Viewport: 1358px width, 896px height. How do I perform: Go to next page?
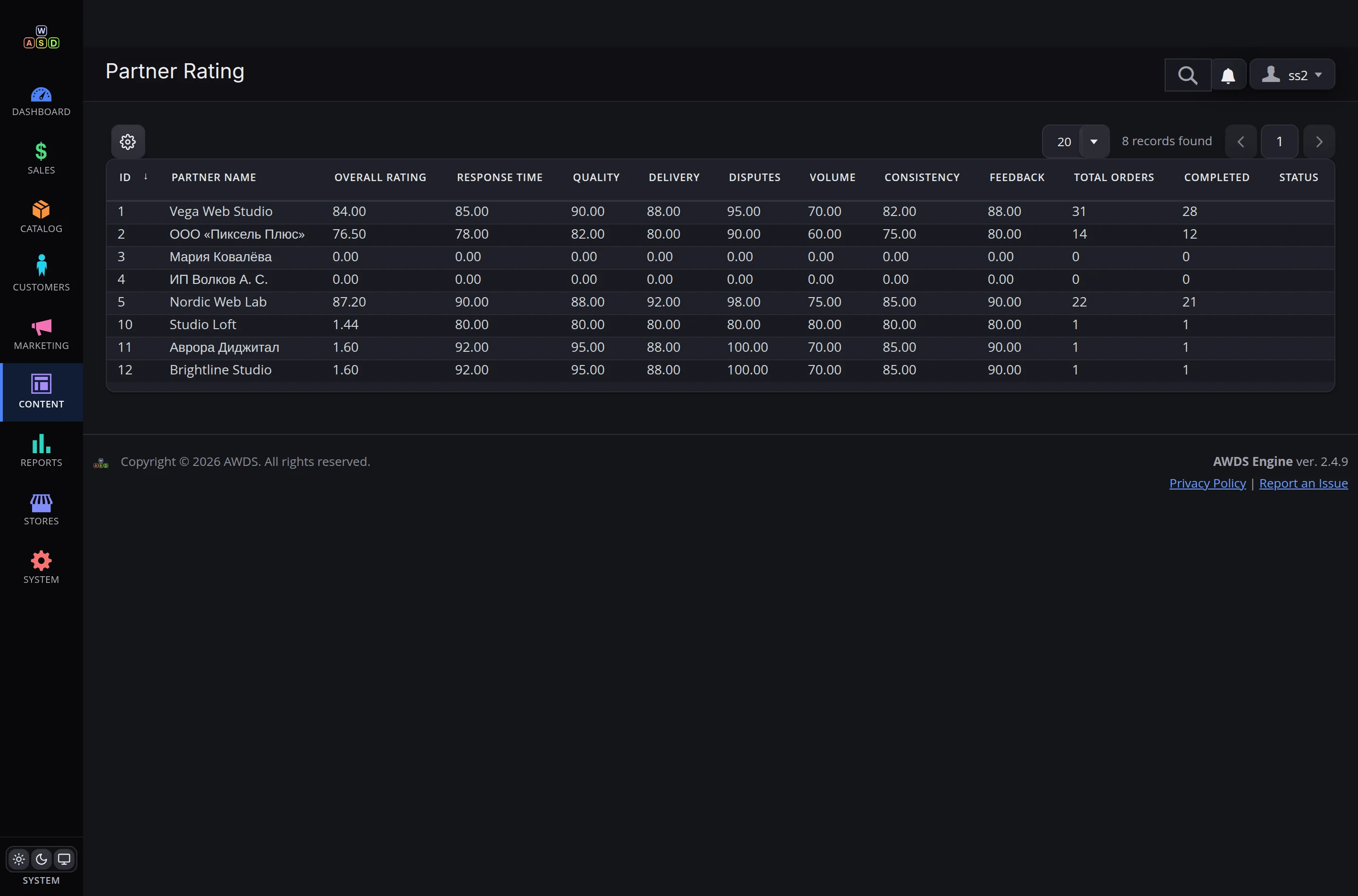[1319, 141]
